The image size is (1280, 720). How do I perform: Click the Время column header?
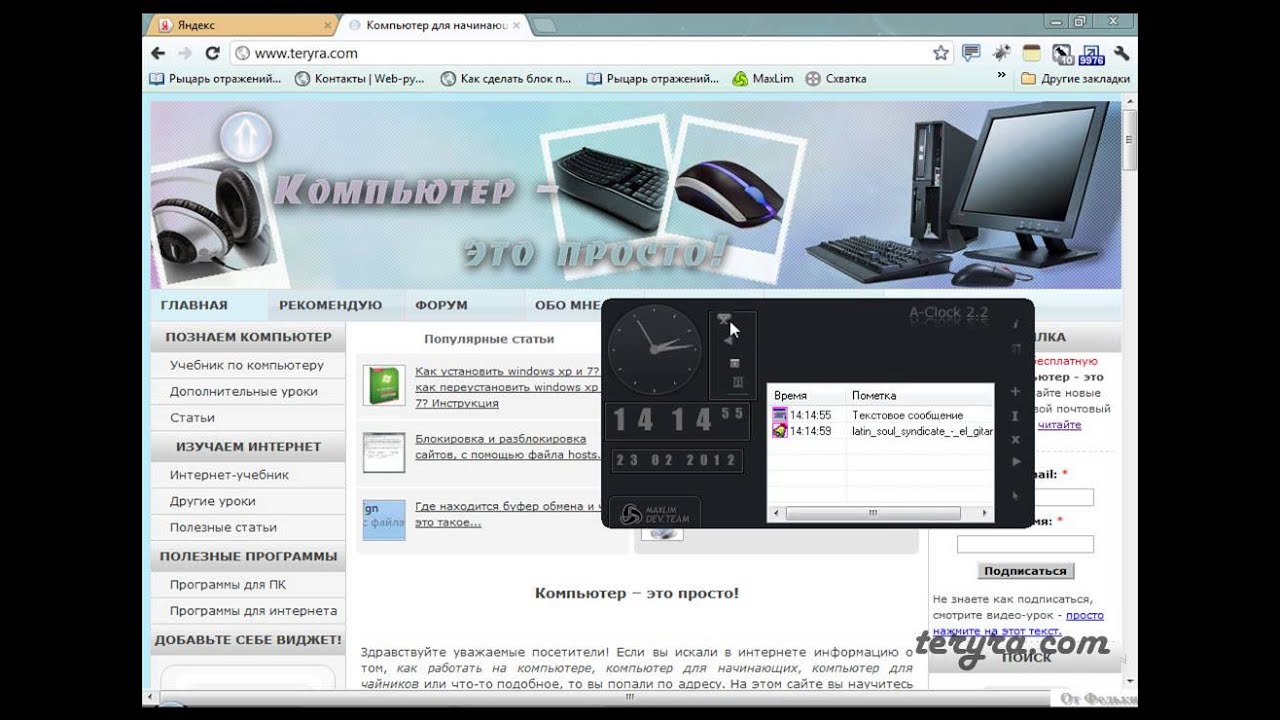[807, 396]
